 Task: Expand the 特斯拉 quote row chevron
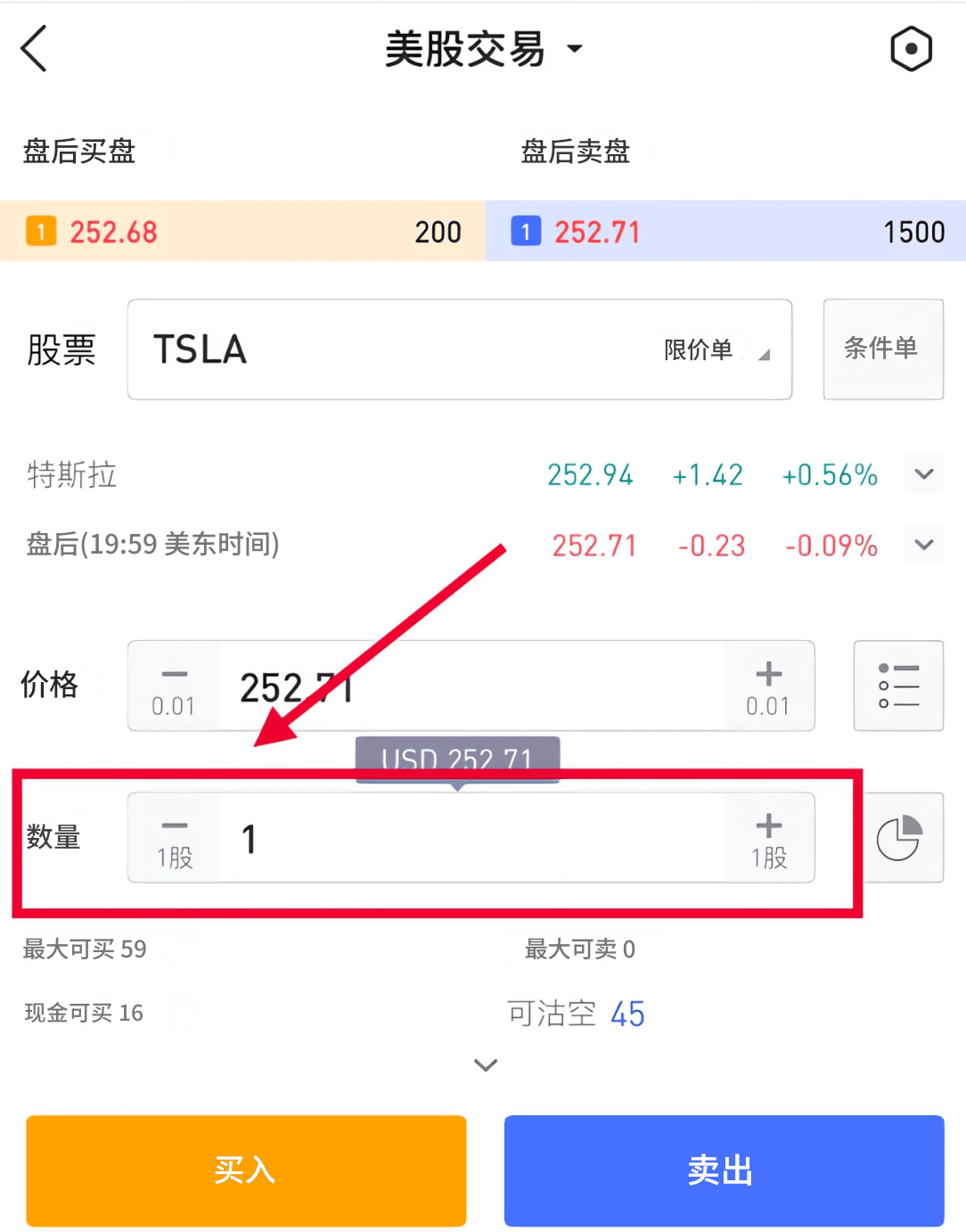coord(924,474)
